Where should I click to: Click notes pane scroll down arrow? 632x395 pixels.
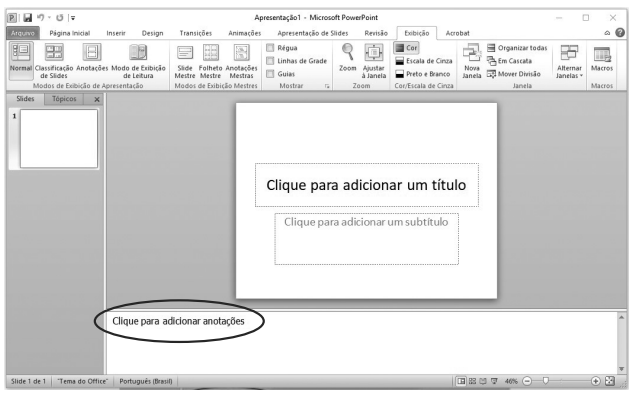pos(621,369)
